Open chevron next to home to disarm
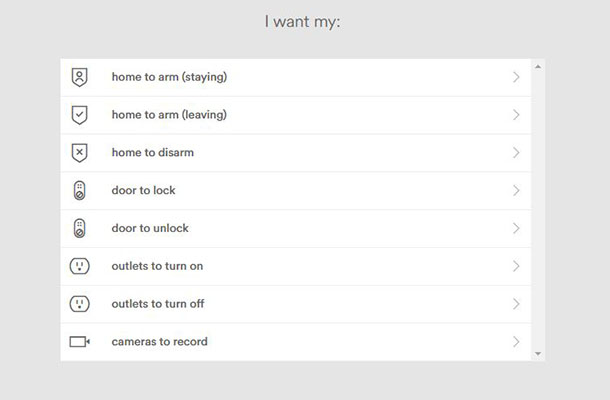The height and width of the screenshot is (400, 610). coord(516,153)
